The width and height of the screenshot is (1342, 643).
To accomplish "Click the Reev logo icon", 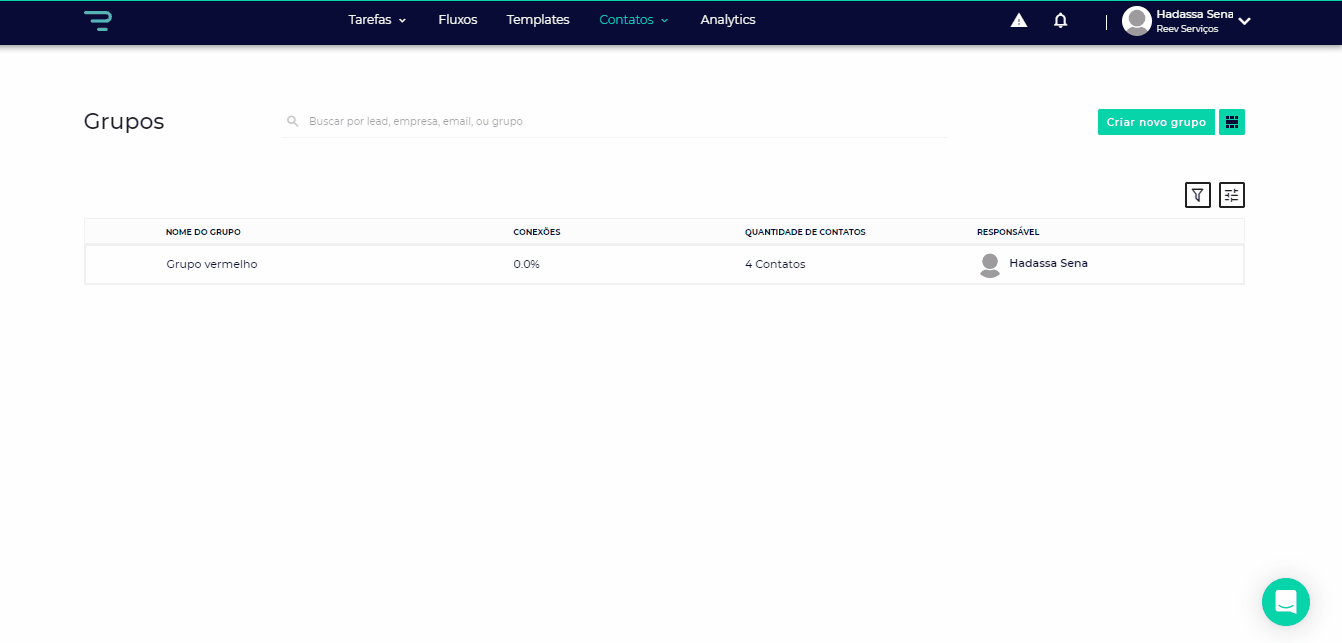I will click(x=97, y=20).
